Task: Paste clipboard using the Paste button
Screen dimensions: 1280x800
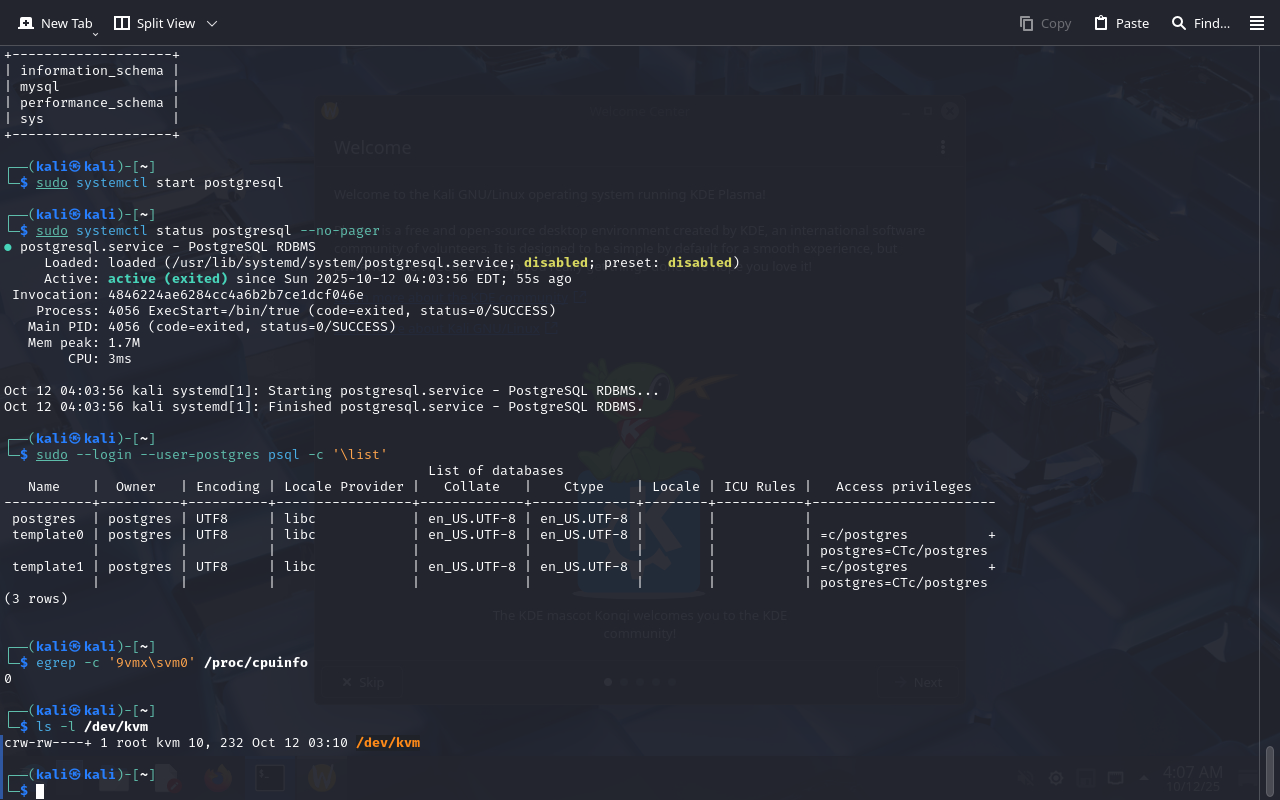Action: 1121,23
